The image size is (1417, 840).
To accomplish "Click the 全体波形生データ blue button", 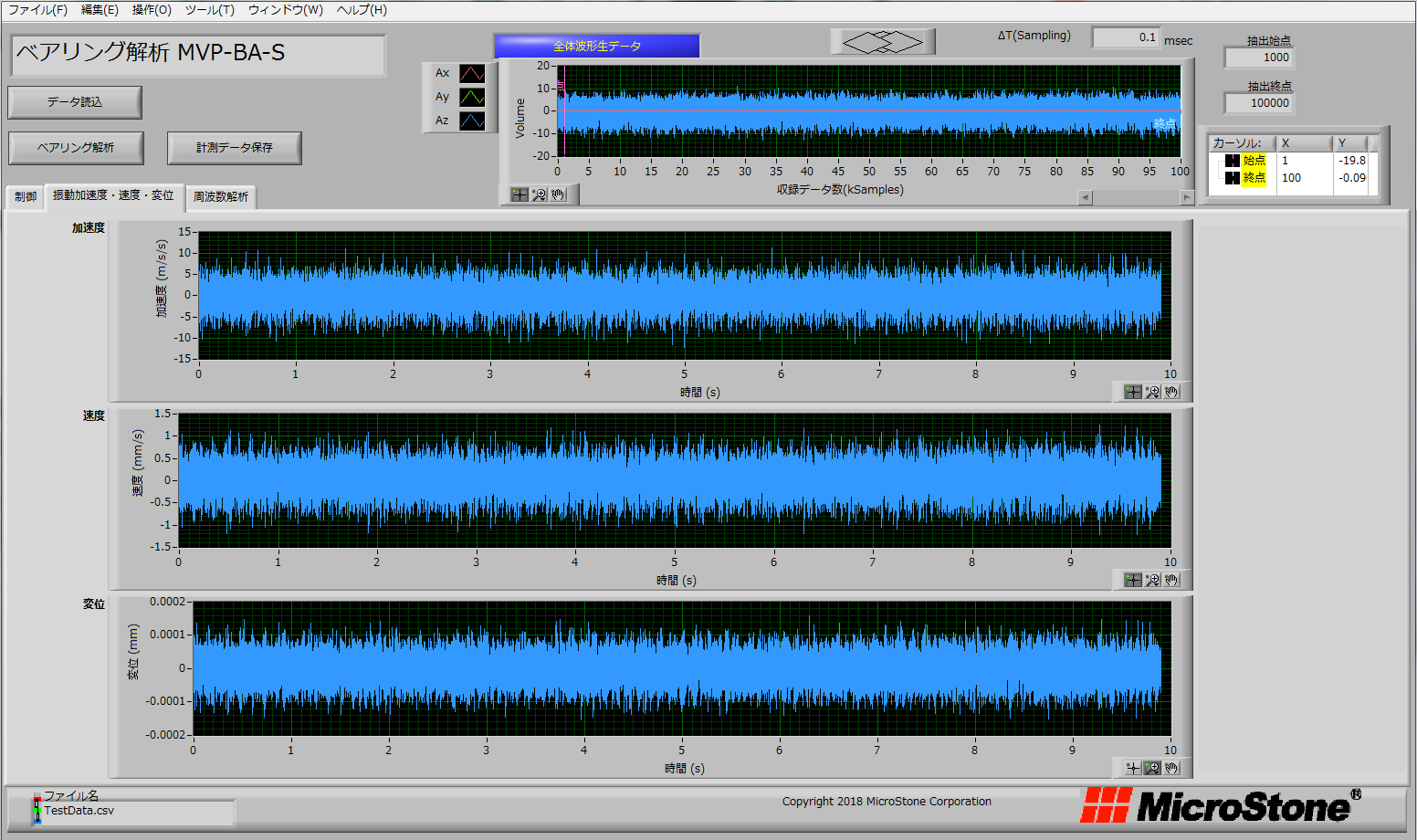I will (x=597, y=46).
